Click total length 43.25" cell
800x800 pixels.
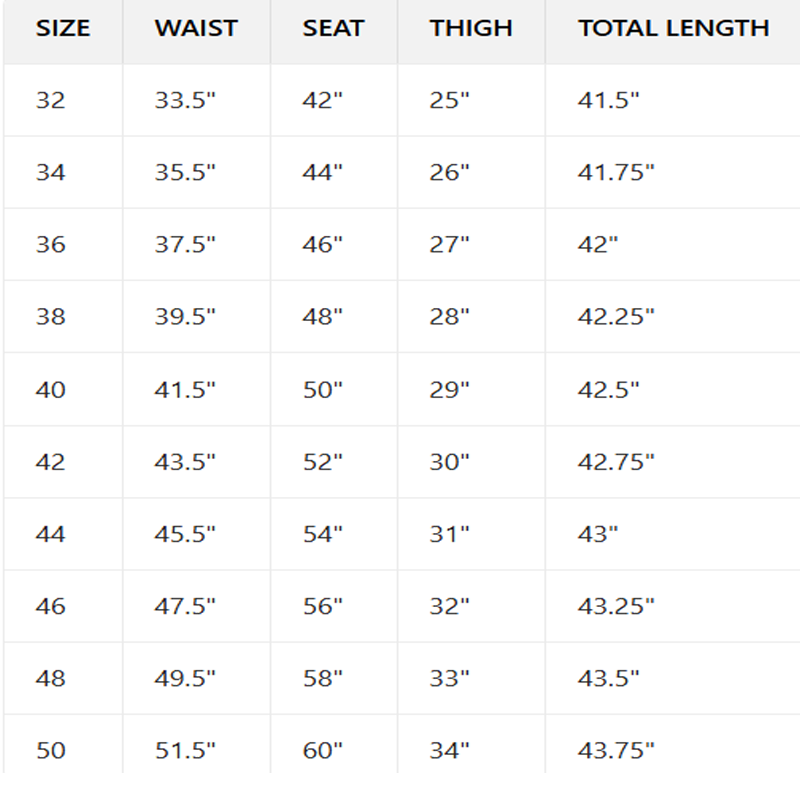pos(616,606)
